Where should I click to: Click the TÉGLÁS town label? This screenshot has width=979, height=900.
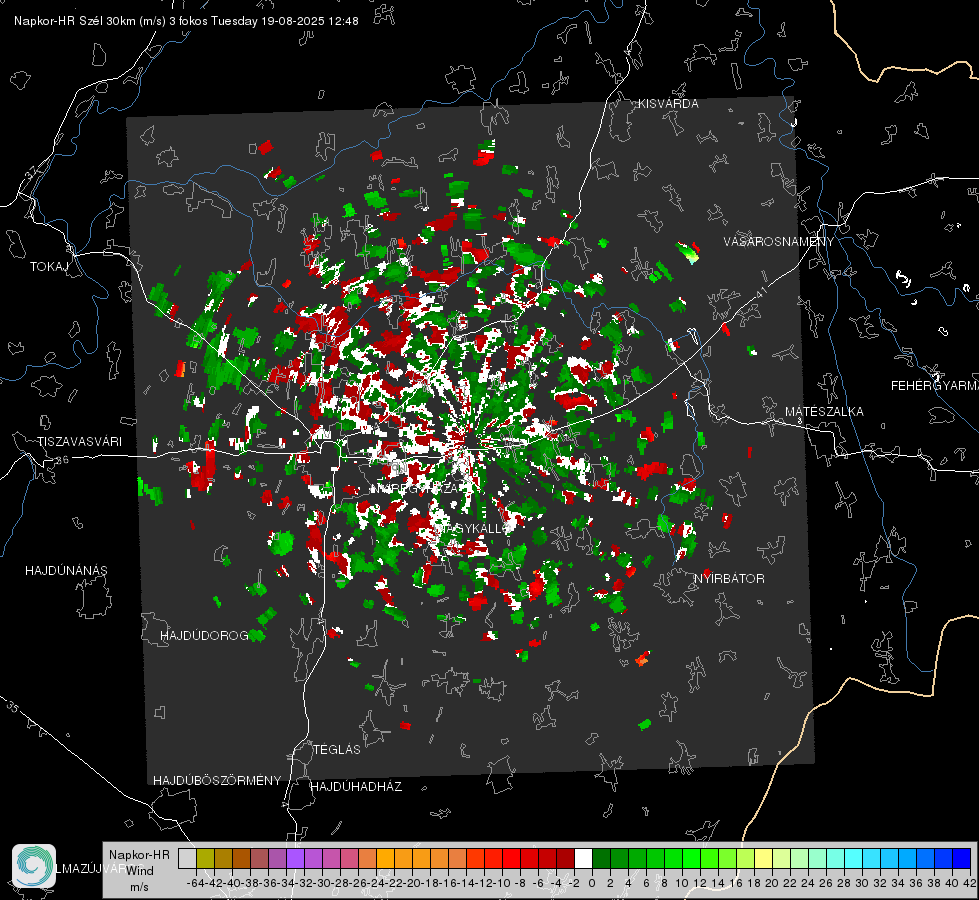pos(337,750)
